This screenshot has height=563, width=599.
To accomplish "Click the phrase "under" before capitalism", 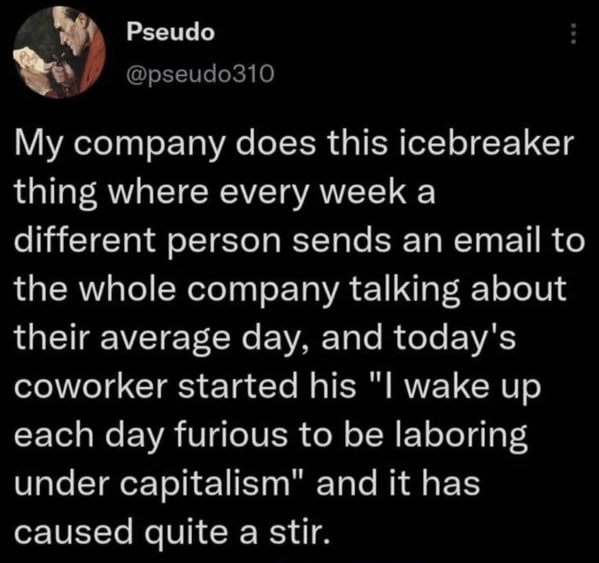I will tap(63, 484).
